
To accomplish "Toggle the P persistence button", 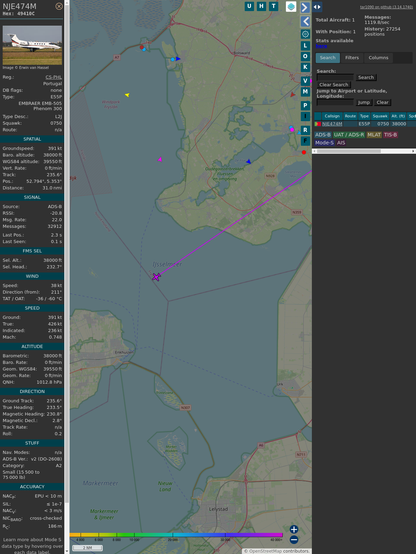I will (x=305, y=105).
